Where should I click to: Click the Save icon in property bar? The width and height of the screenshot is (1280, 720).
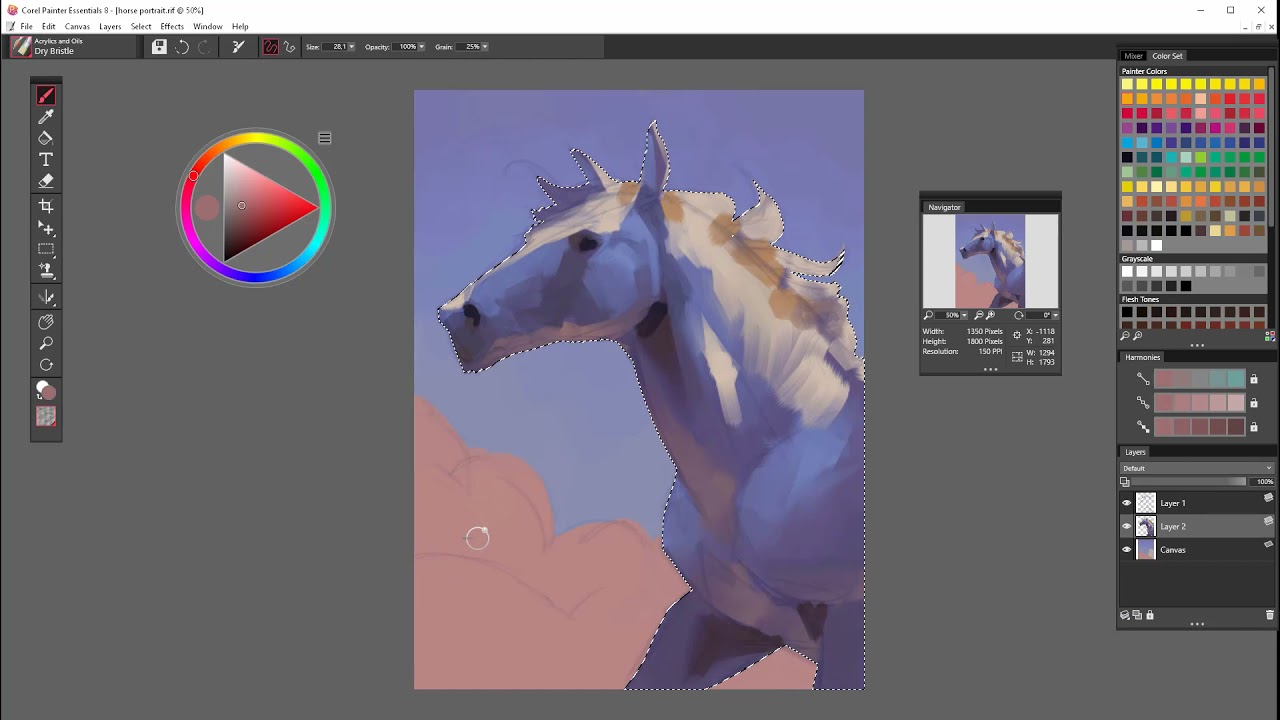click(159, 47)
